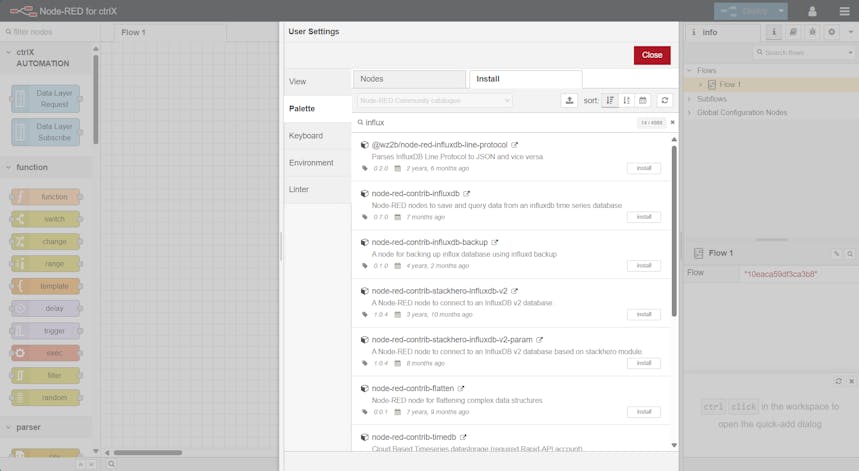
Task: Open the user profile icon
Action: click(x=812, y=11)
